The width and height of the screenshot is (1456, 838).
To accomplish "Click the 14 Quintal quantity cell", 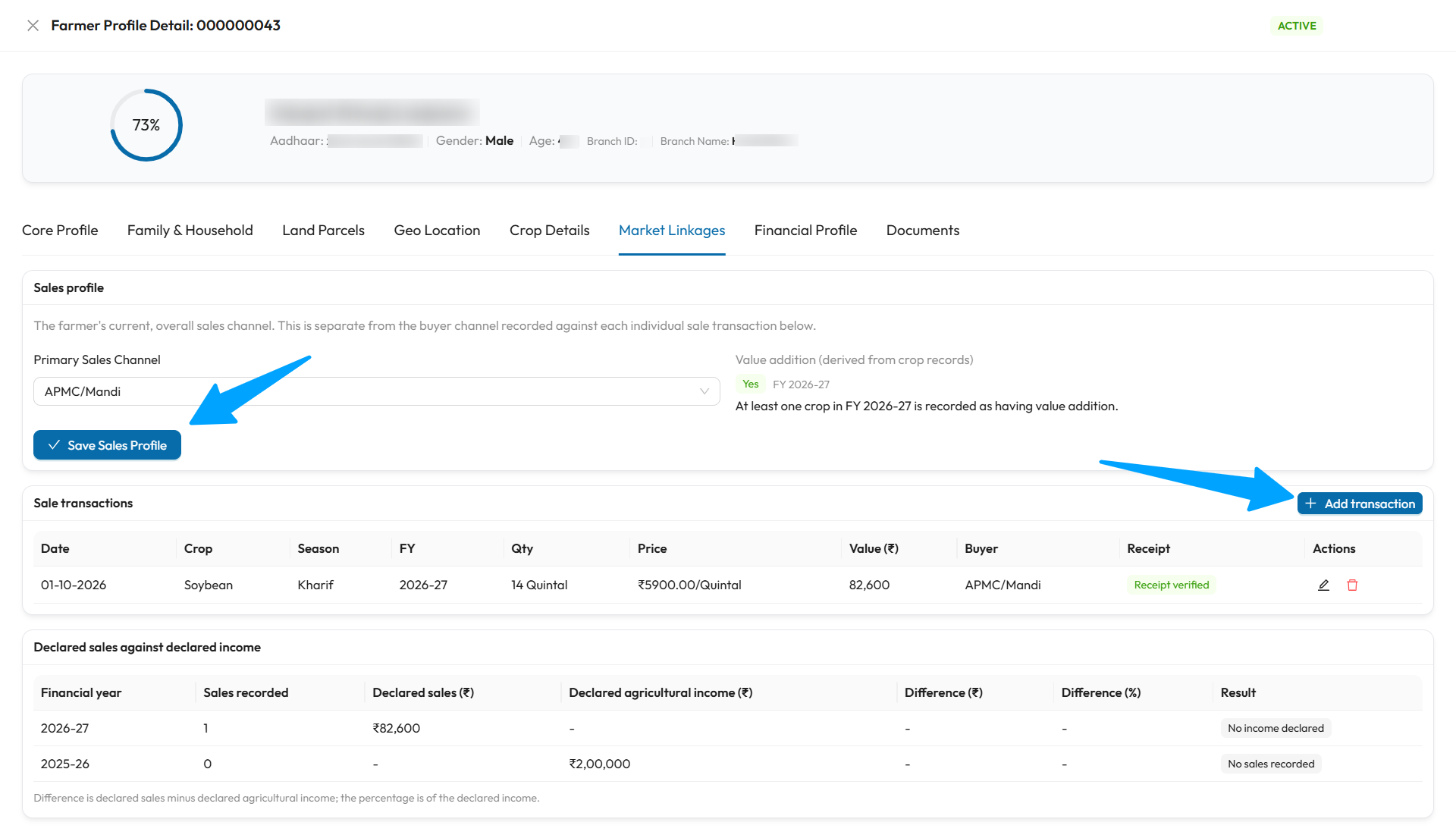I will pos(539,585).
